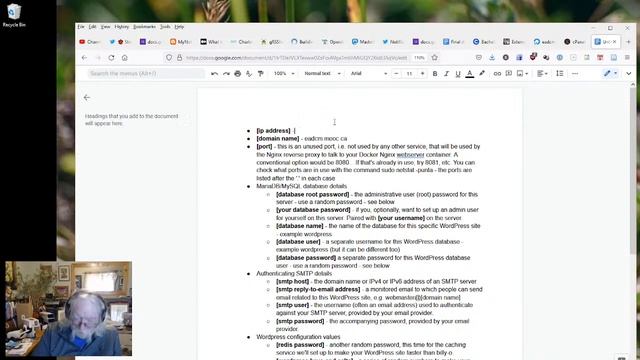The height and width of the screenshot is (360, 640).
Task: Insert a link with the link icon
Action: coord(497,73)
